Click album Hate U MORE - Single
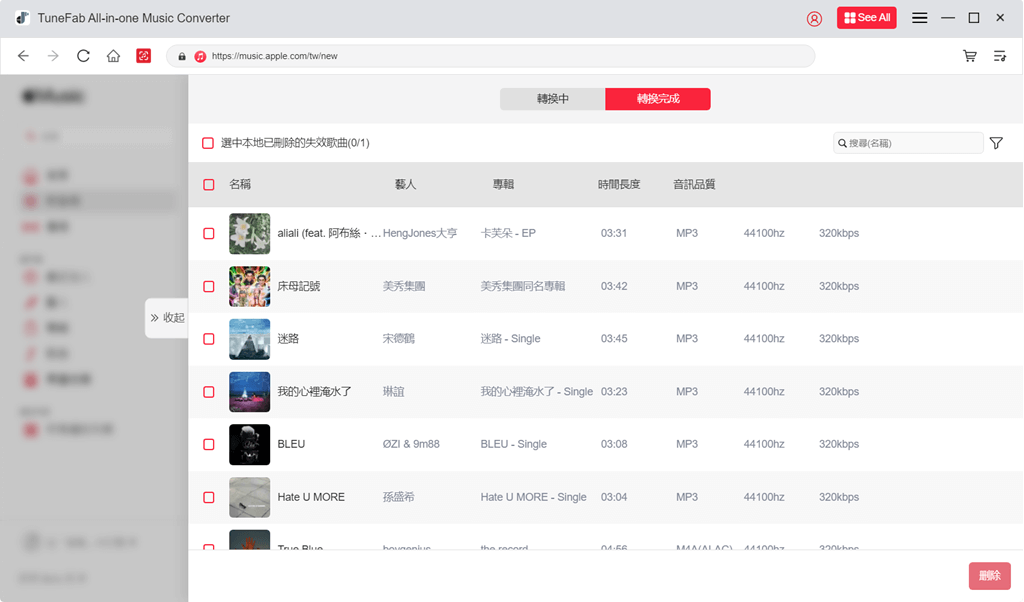 pyautogui.click(x=534, y=497)
